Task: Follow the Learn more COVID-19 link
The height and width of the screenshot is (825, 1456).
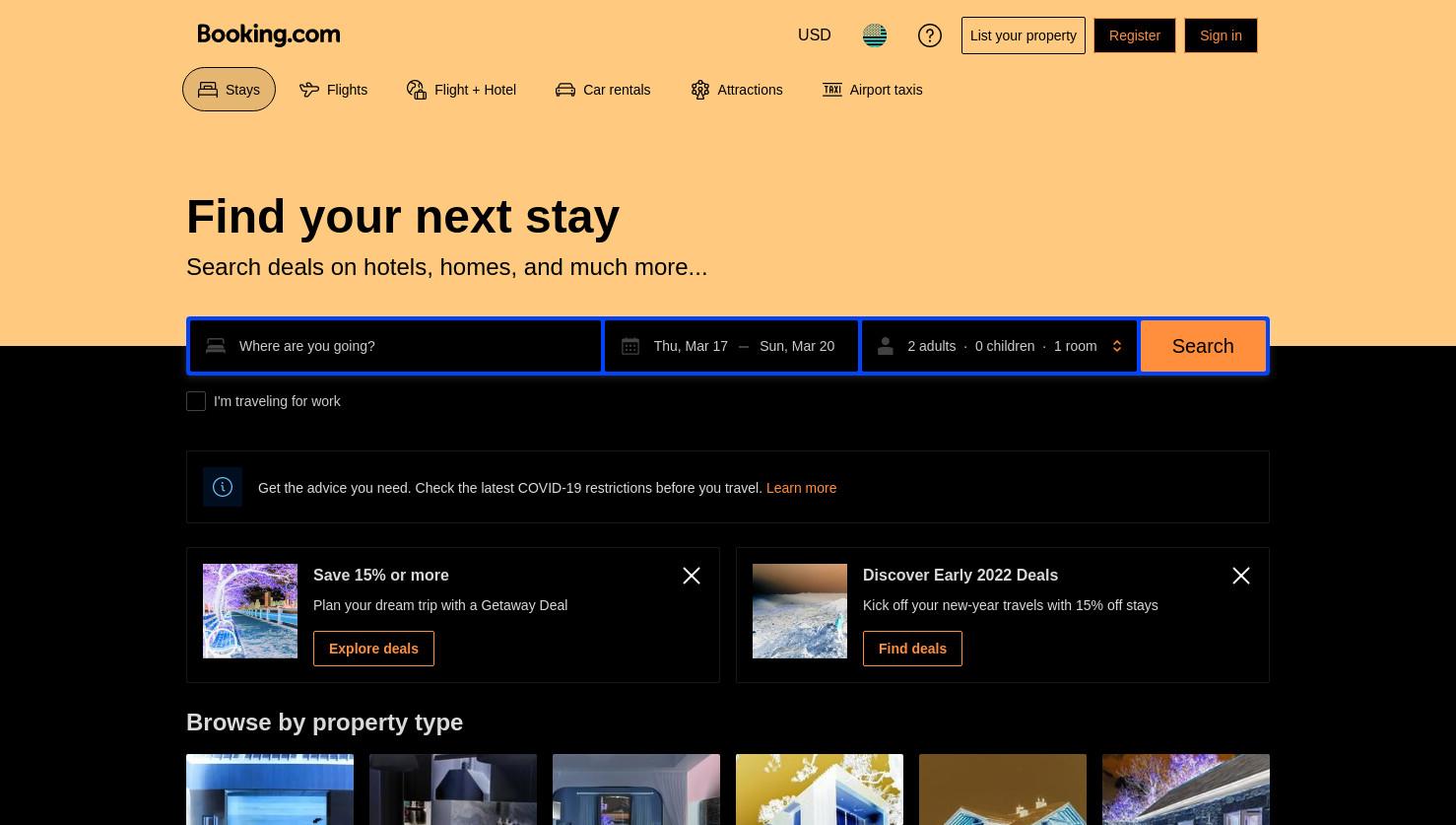Action: pyautogui.click(x=801, y=488)
